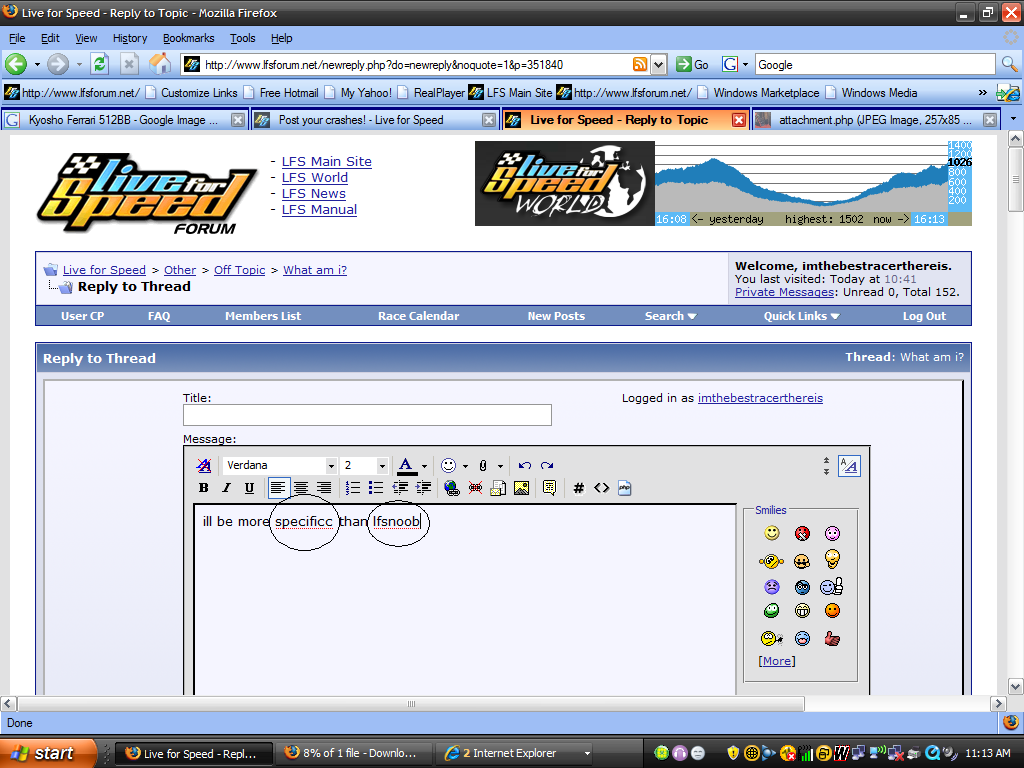The image size is (1024, 768).
Task: Open the Windows Start menu
Action: click(x=47, y=753)
